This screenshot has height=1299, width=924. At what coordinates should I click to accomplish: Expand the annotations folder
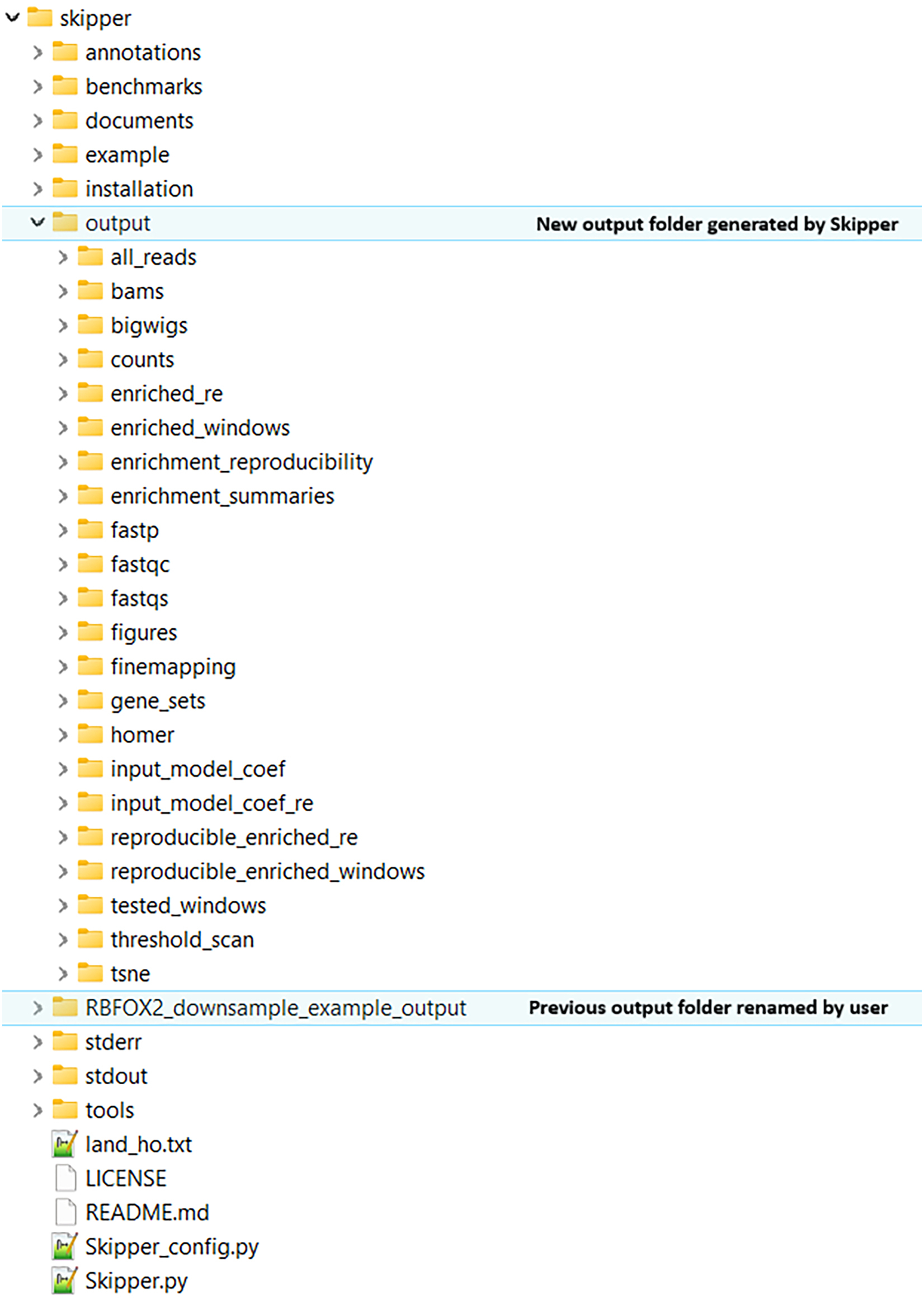37,53
